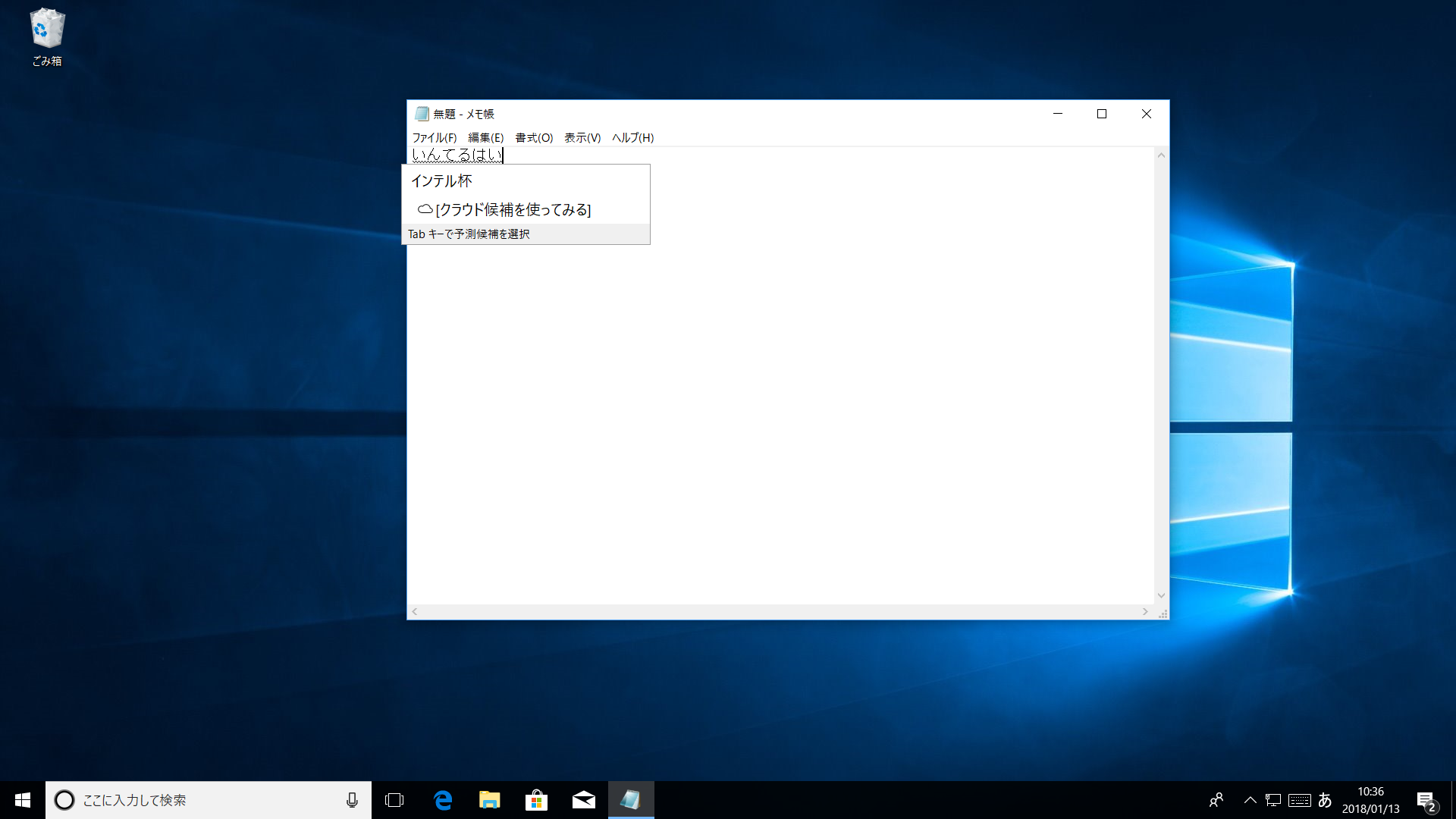Click the Cortana microphone icon

pyautogui.click(x=352, y=800)
